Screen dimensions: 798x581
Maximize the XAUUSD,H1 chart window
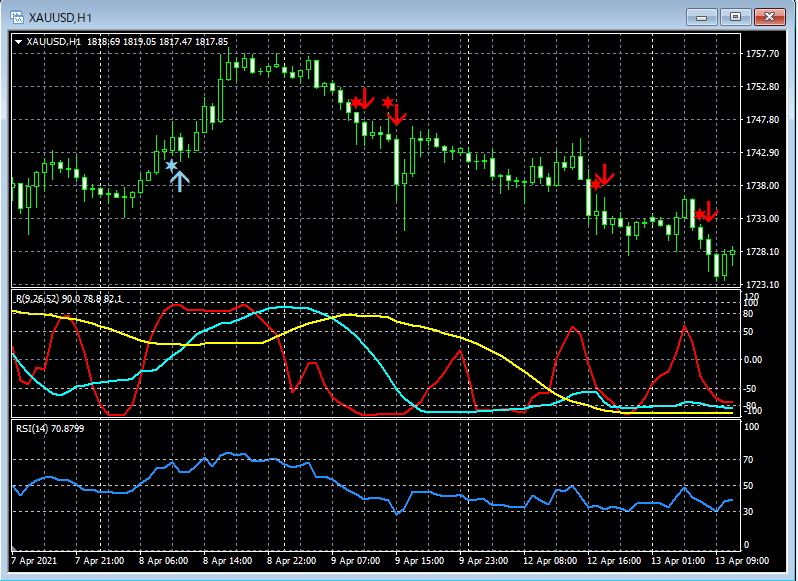[x=736, y=17]
